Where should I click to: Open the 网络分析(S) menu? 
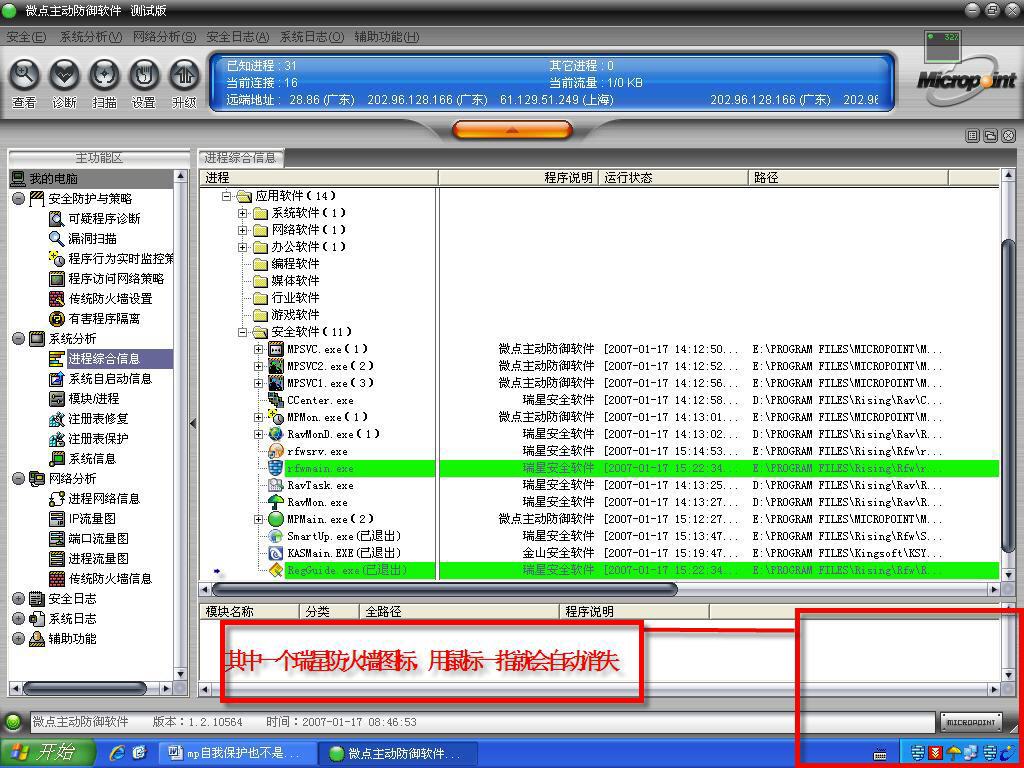point(165,37)
